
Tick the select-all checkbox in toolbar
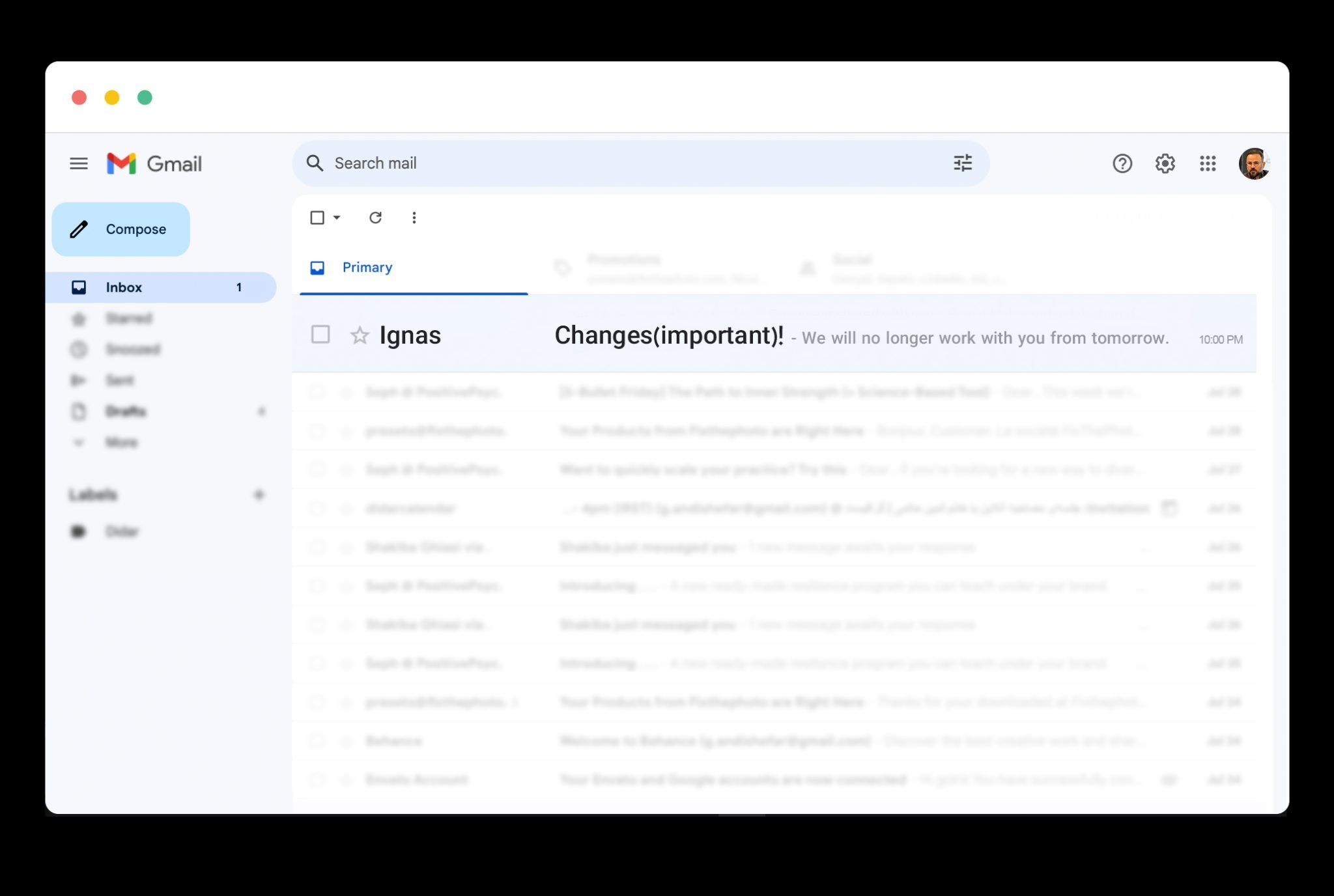(x=317, y=217)
